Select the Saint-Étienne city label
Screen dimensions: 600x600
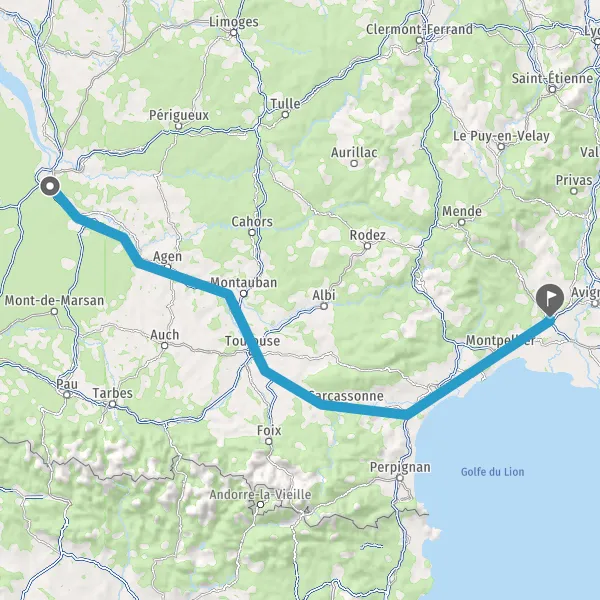pyautogui.click(x=553, y=78)
